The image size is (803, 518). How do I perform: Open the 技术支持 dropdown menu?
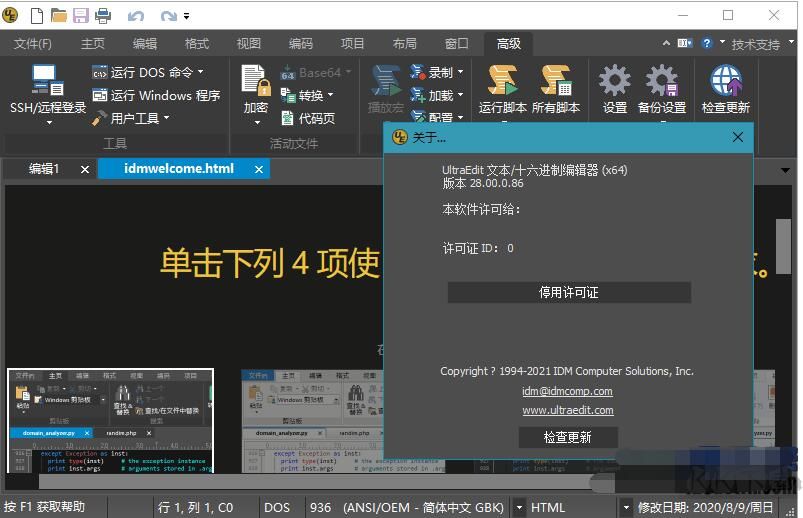[760, 44]
